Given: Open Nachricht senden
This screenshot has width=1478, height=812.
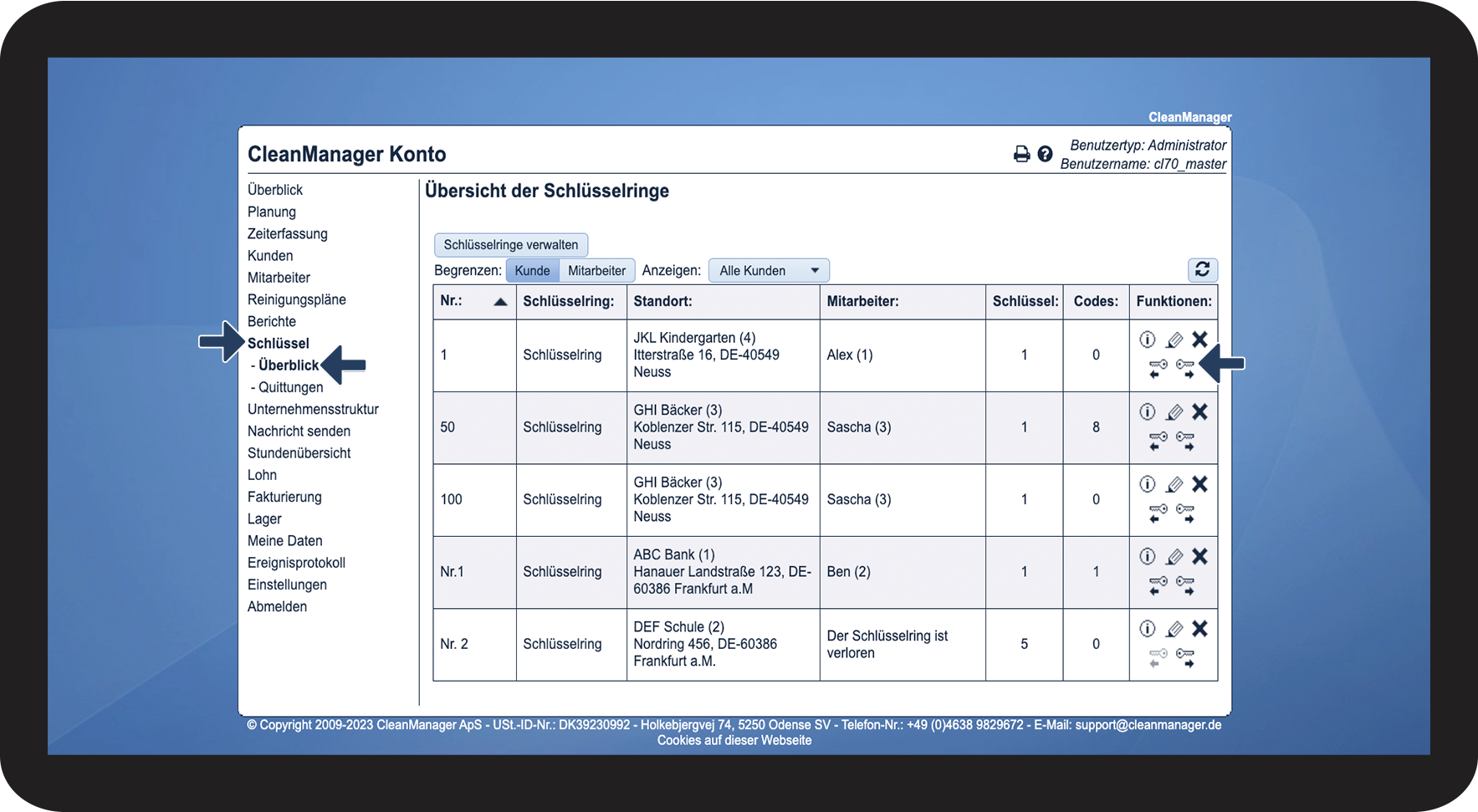Looking at the screenshot, I should (x=299, y=431).
